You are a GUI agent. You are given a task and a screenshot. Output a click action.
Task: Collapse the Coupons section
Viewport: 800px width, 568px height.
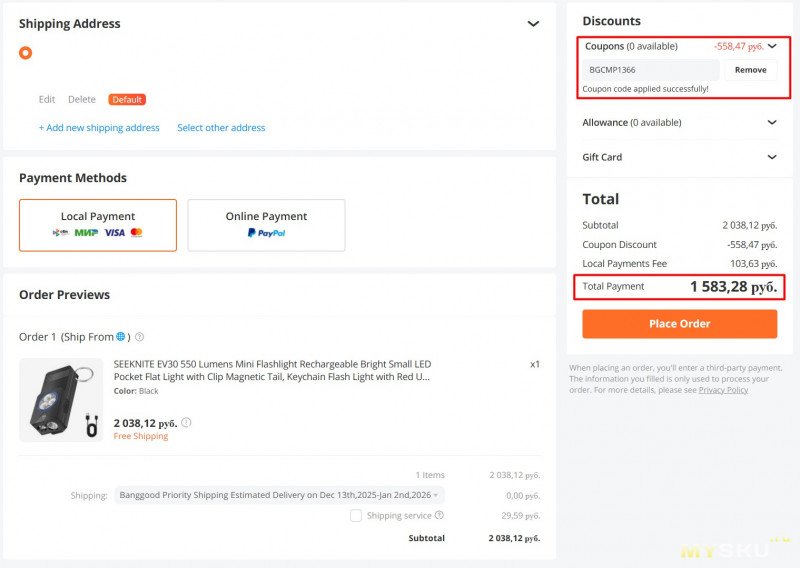coord(772,46)
